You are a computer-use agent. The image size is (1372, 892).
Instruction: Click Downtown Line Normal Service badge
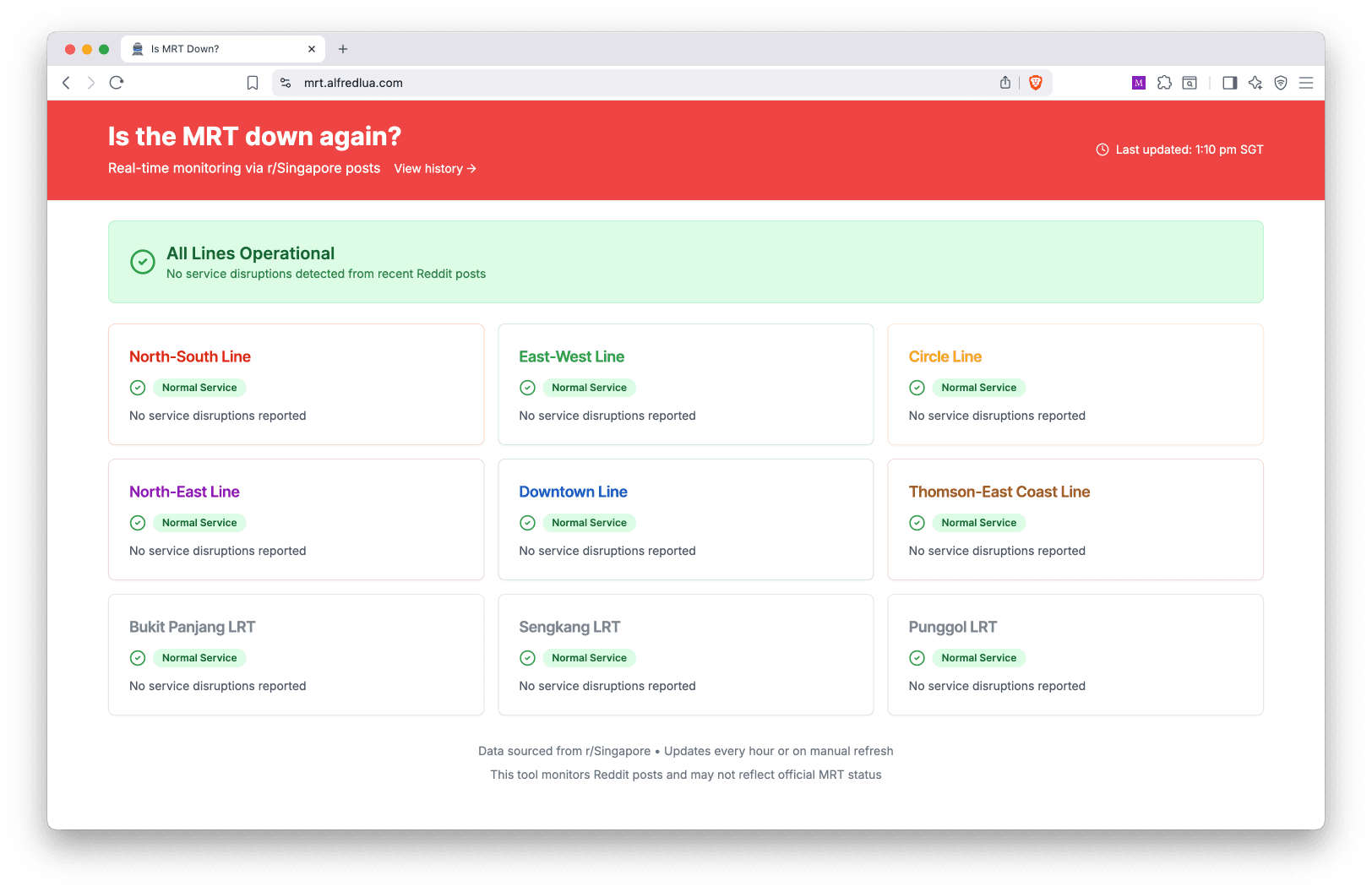pyautogui.click(x=589, y=523)
